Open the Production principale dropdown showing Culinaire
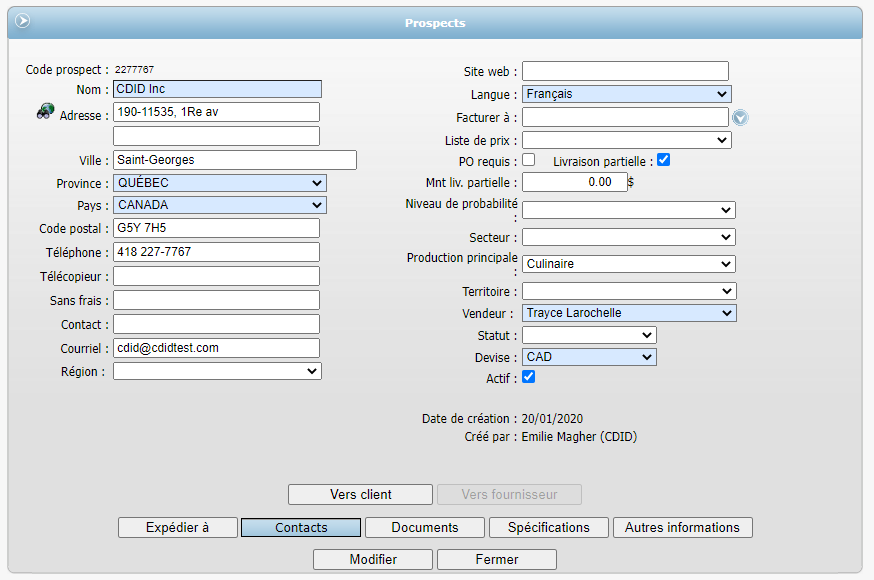The height and width of the screenshot is (580, 874). coord(629,264)
